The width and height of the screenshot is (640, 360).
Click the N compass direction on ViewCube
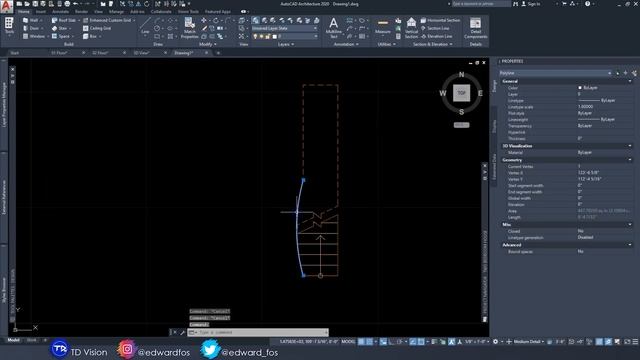[461, 75]
